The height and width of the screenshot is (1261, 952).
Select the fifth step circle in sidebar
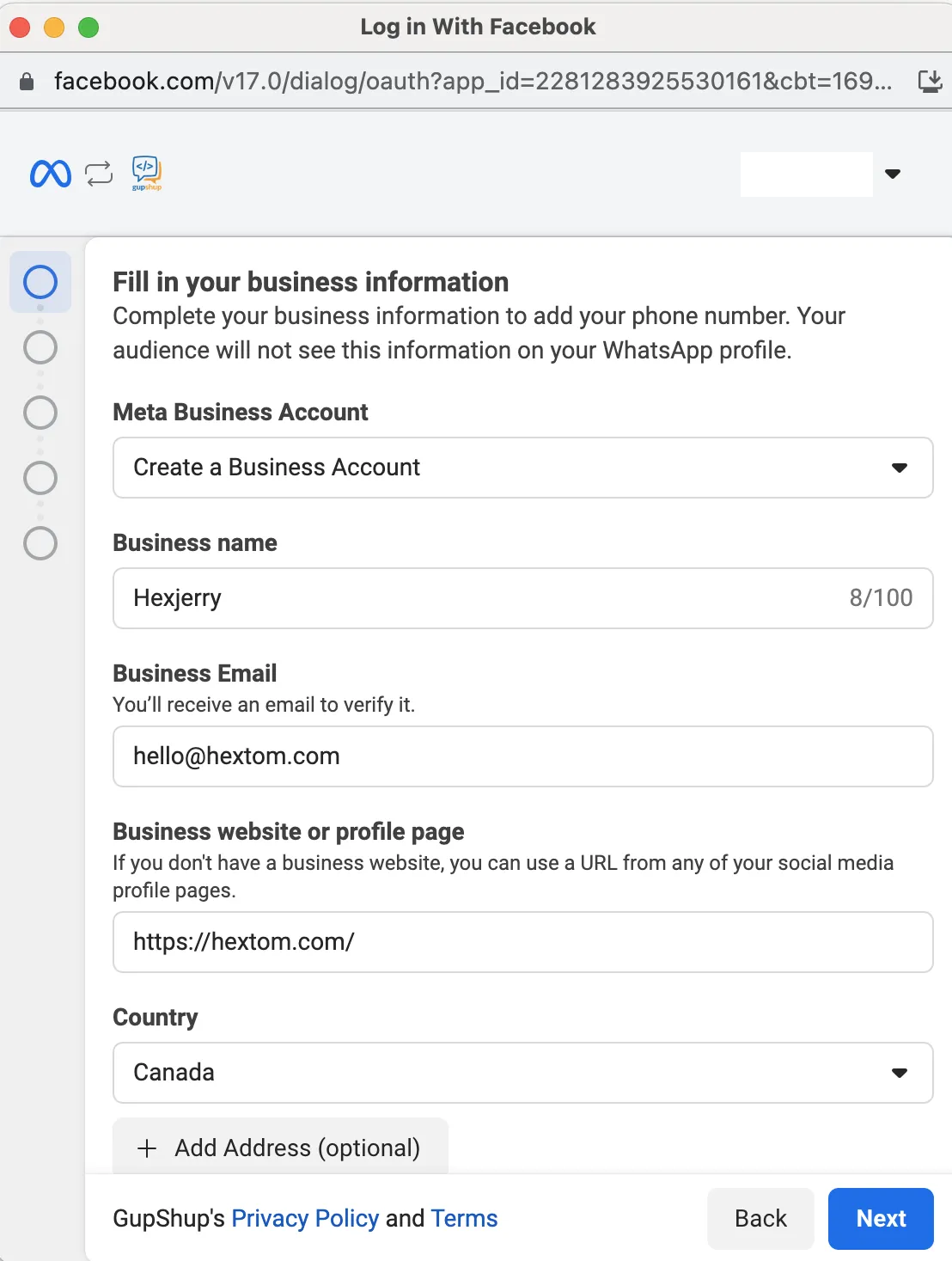tap(40, 543)
